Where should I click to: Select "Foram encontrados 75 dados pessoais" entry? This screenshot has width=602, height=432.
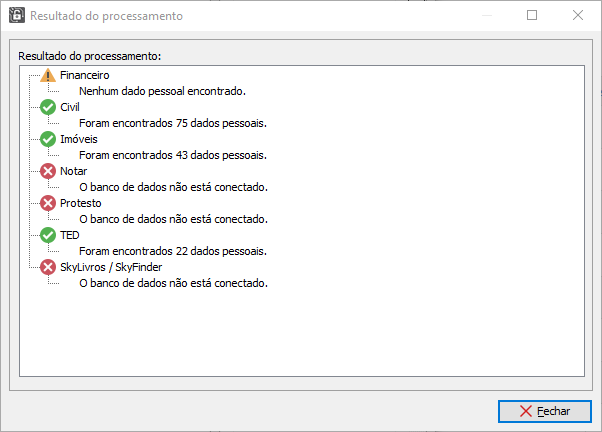[x=173, y=123]
